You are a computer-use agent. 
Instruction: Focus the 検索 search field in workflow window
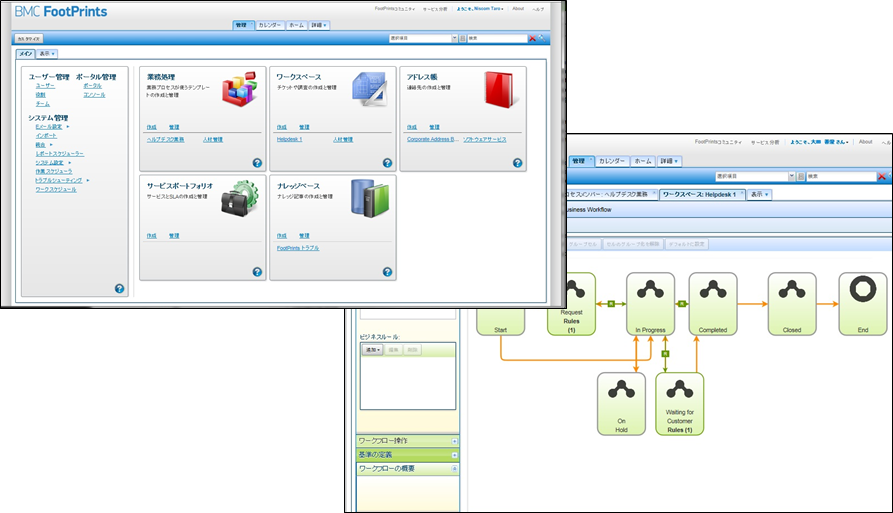click(841, 177)
